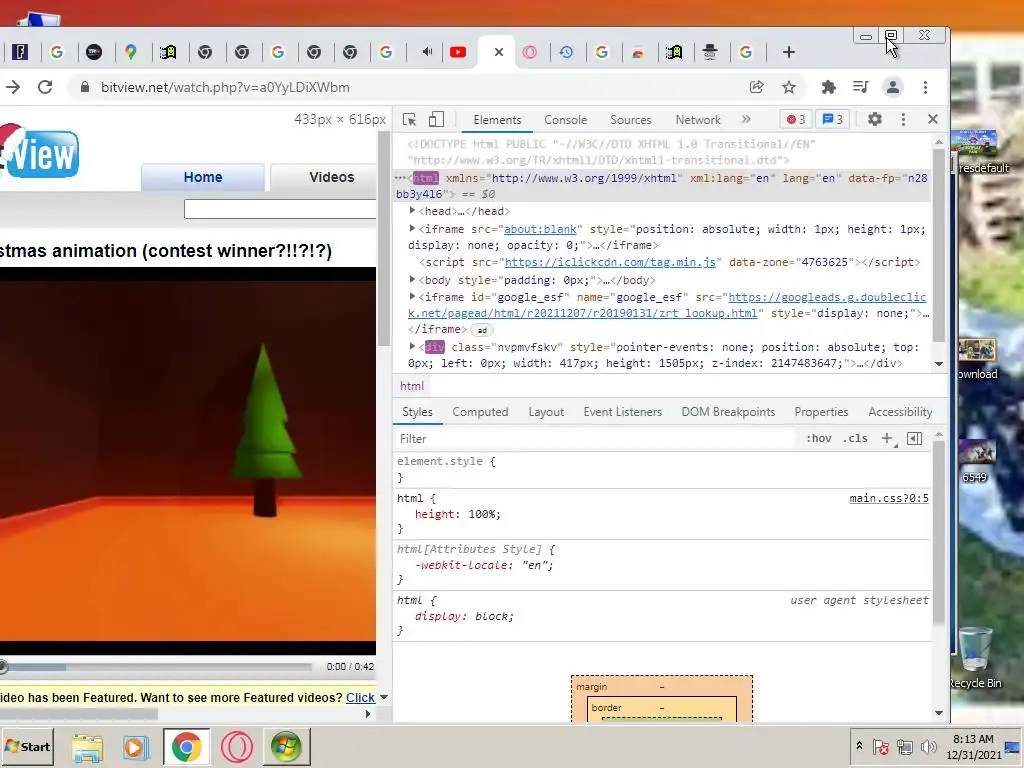Open the about:blank src link

[540, 229]
